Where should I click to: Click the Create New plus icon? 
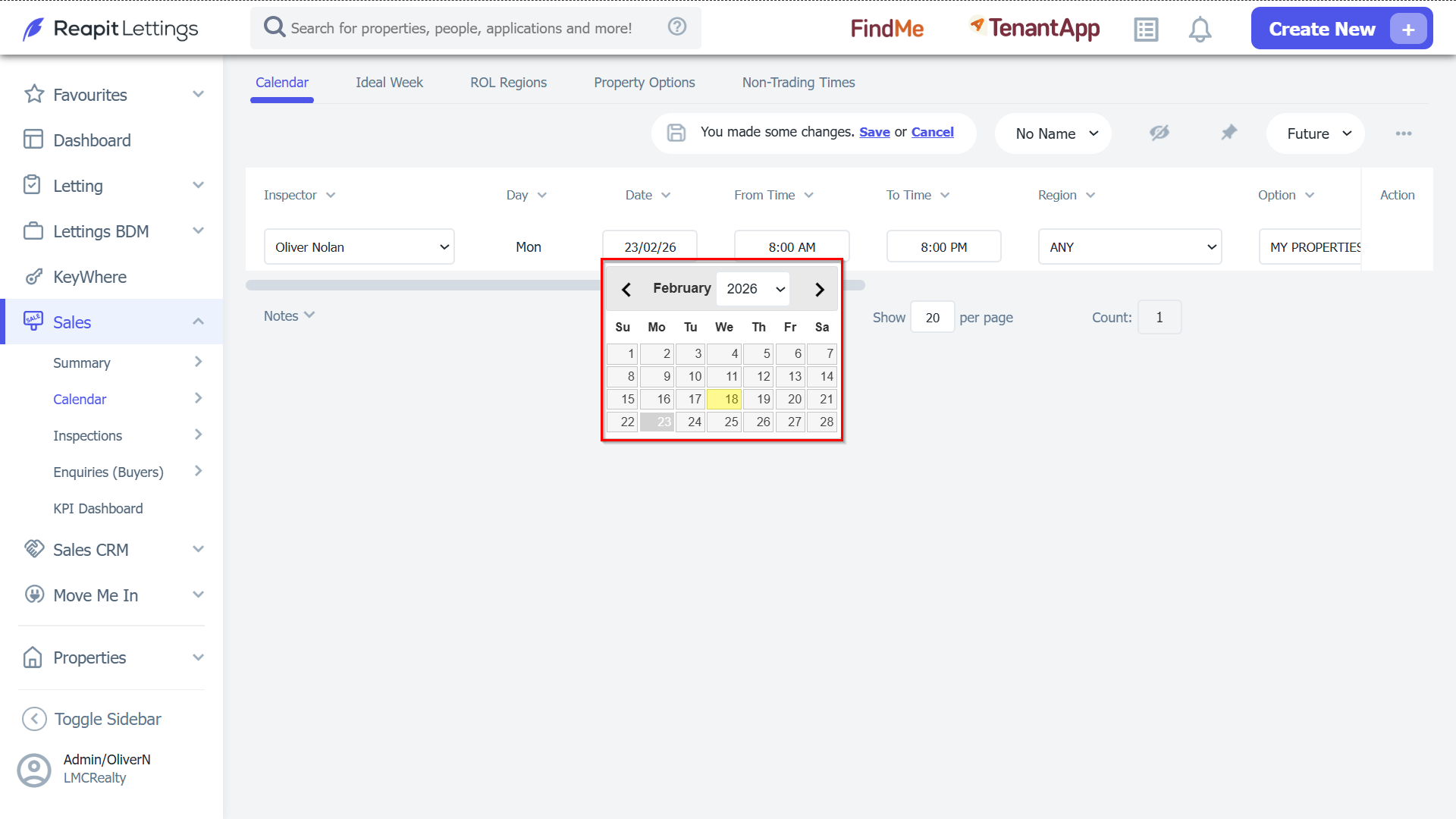1408,30
